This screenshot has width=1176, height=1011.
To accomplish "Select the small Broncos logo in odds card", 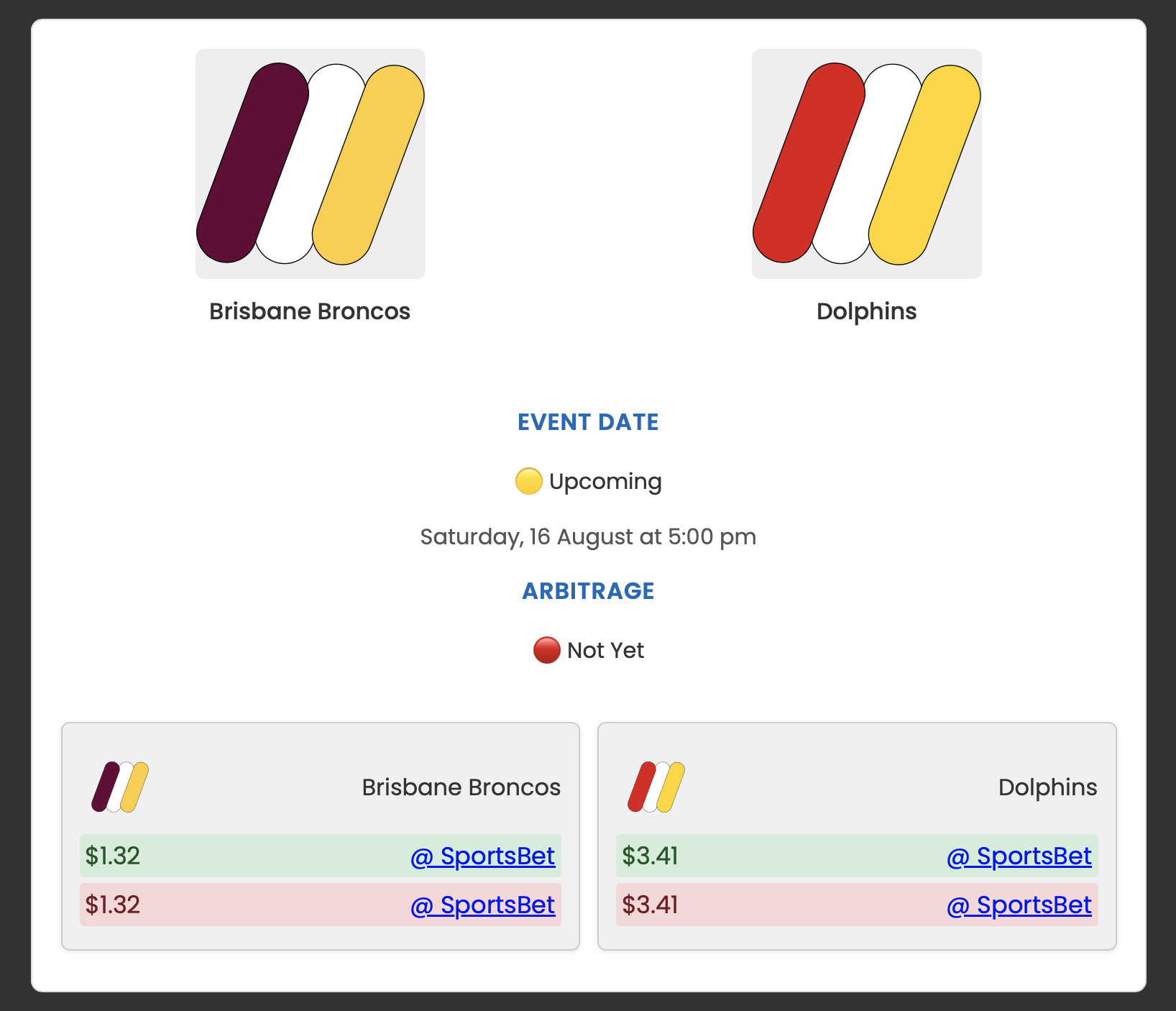I will click(x=121, y=787).
